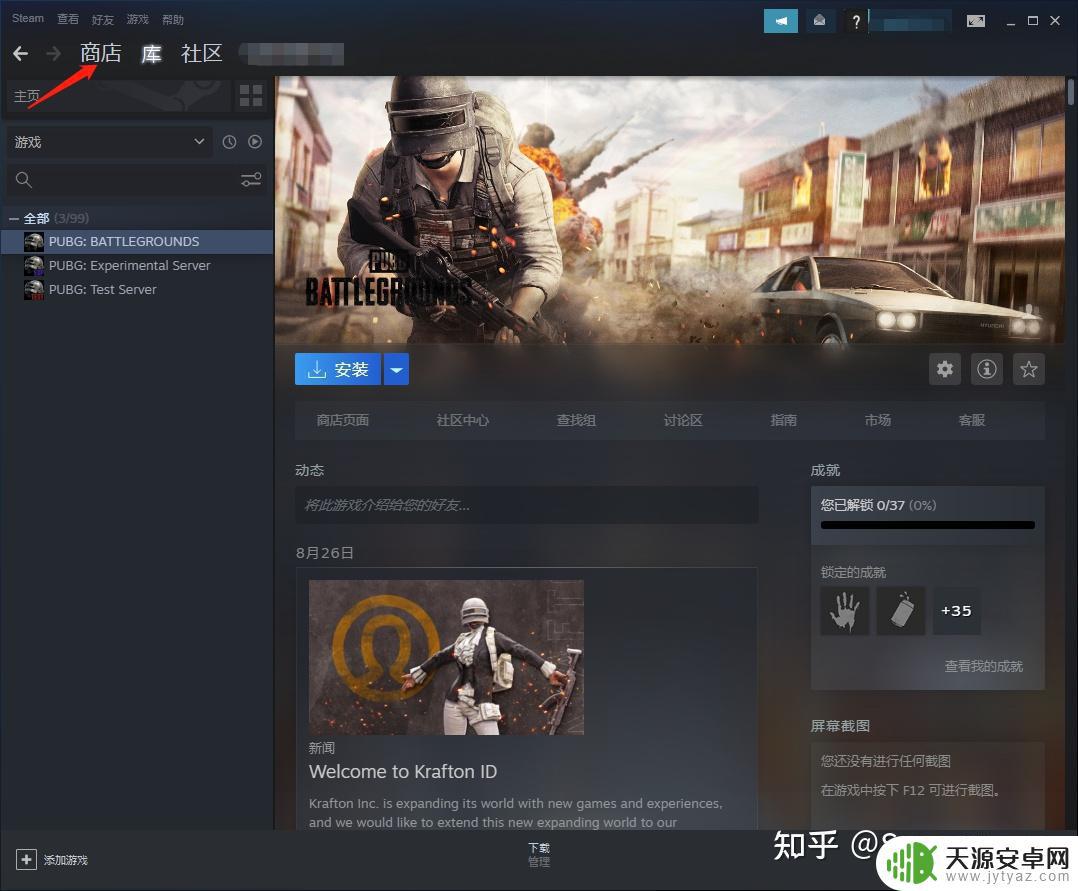Switch to the 社区 tab
This screenshot has height=891, width=1078.
201,53
